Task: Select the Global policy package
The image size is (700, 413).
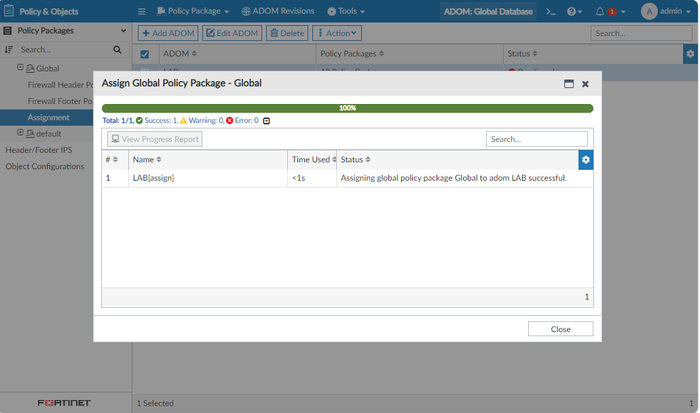Action: coord(47,69)
